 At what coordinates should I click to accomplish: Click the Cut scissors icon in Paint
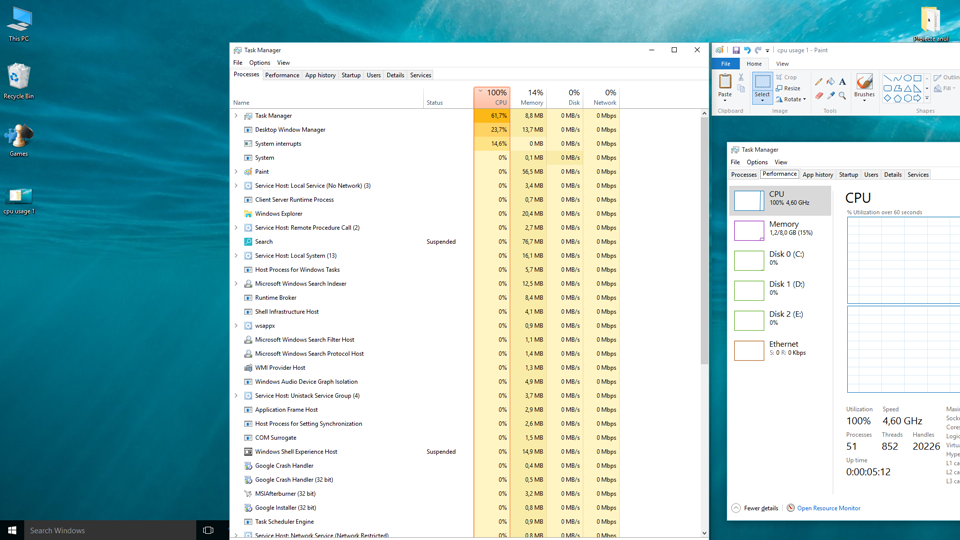[x=741, y=78]
